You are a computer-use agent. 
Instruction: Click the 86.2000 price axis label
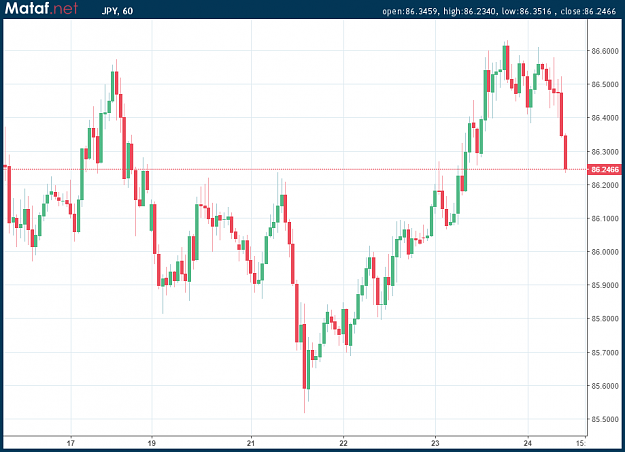tap(605, 185)
